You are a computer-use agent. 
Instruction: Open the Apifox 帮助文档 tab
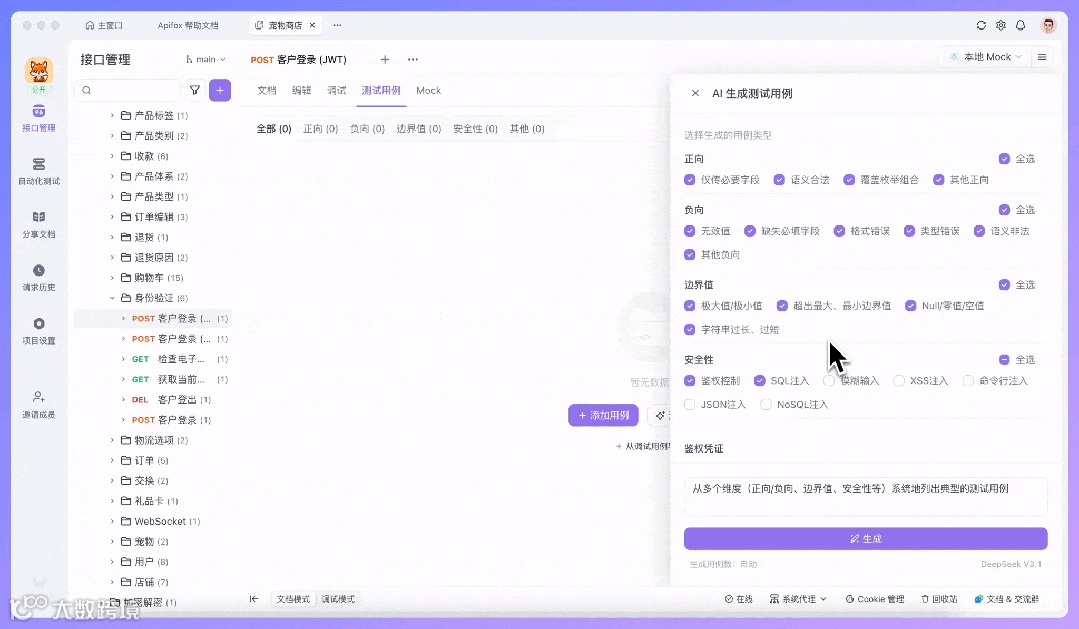tap(188, 25)
